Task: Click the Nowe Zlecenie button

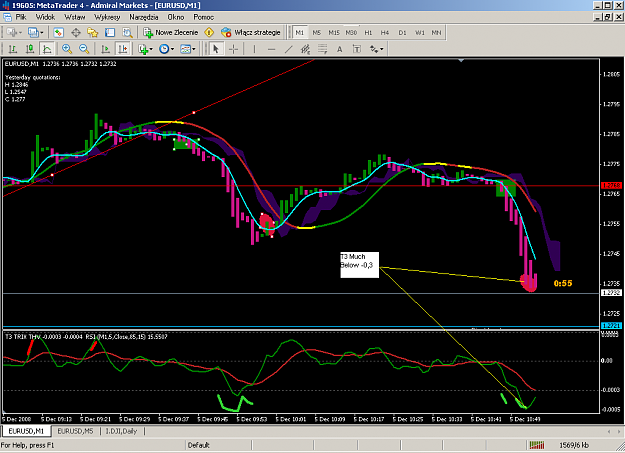Action: point(171,33)
